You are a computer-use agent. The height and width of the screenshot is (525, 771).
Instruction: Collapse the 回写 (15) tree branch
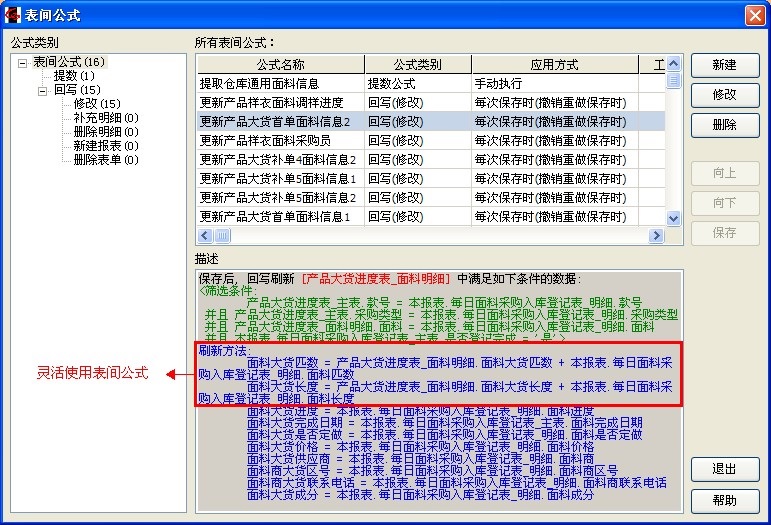pos(43,90)
